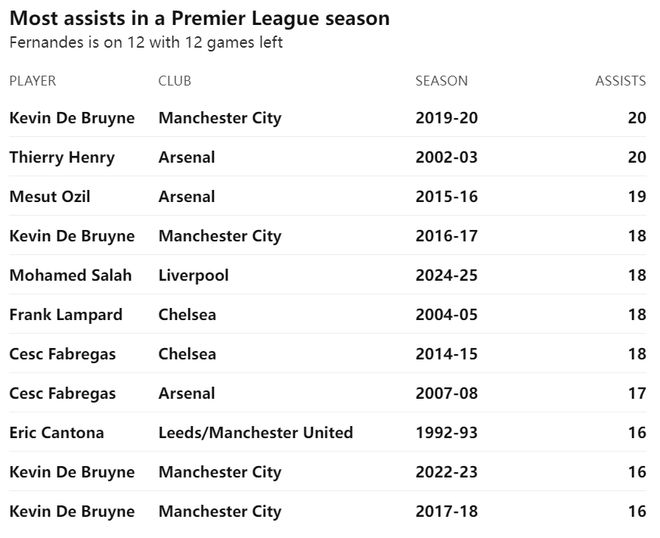Viewport: 660px width, 538px height.
Task: Click the CLUB column header
Action: [174, 81]
